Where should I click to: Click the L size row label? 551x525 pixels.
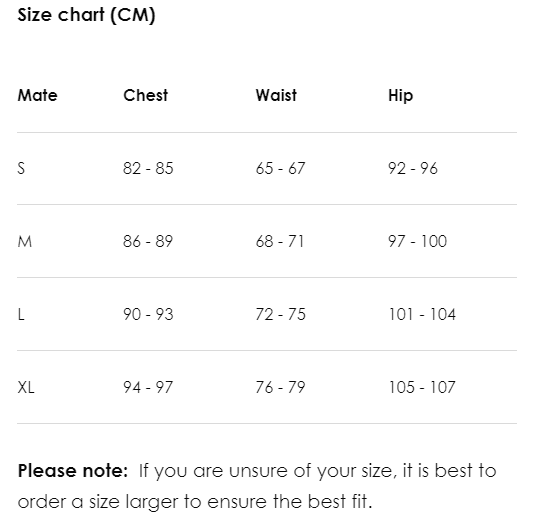tap(21, 315)
